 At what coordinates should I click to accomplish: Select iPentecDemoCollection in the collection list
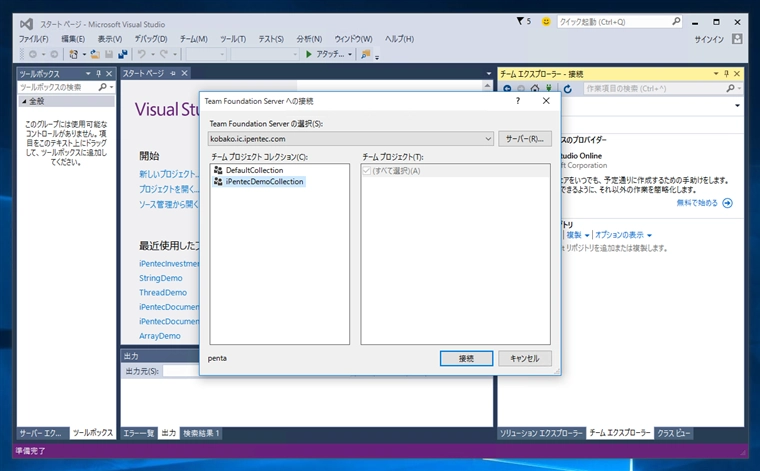264,182
